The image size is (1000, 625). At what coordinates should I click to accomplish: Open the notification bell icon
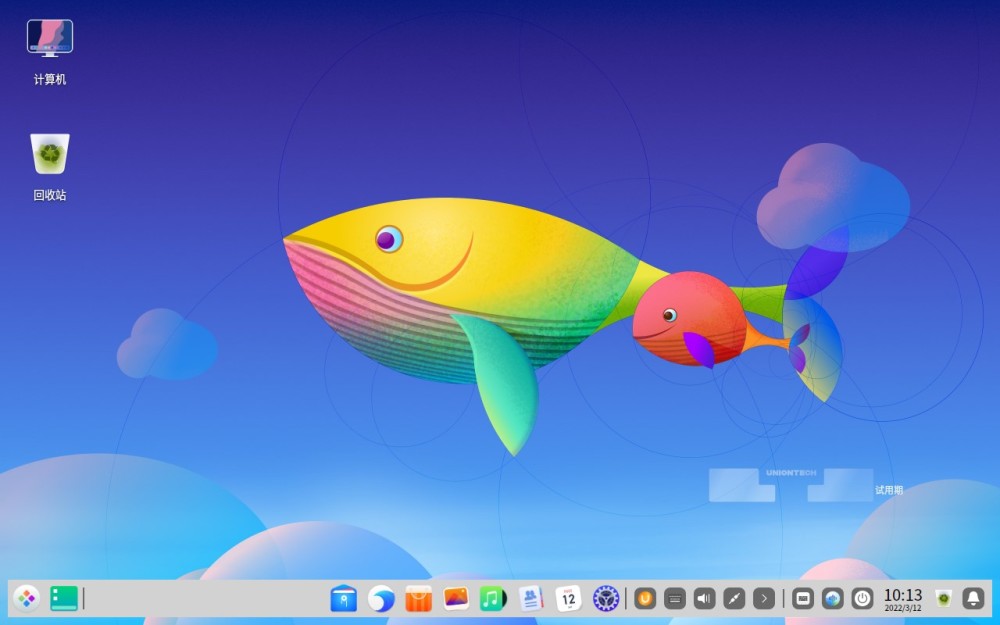973,598
